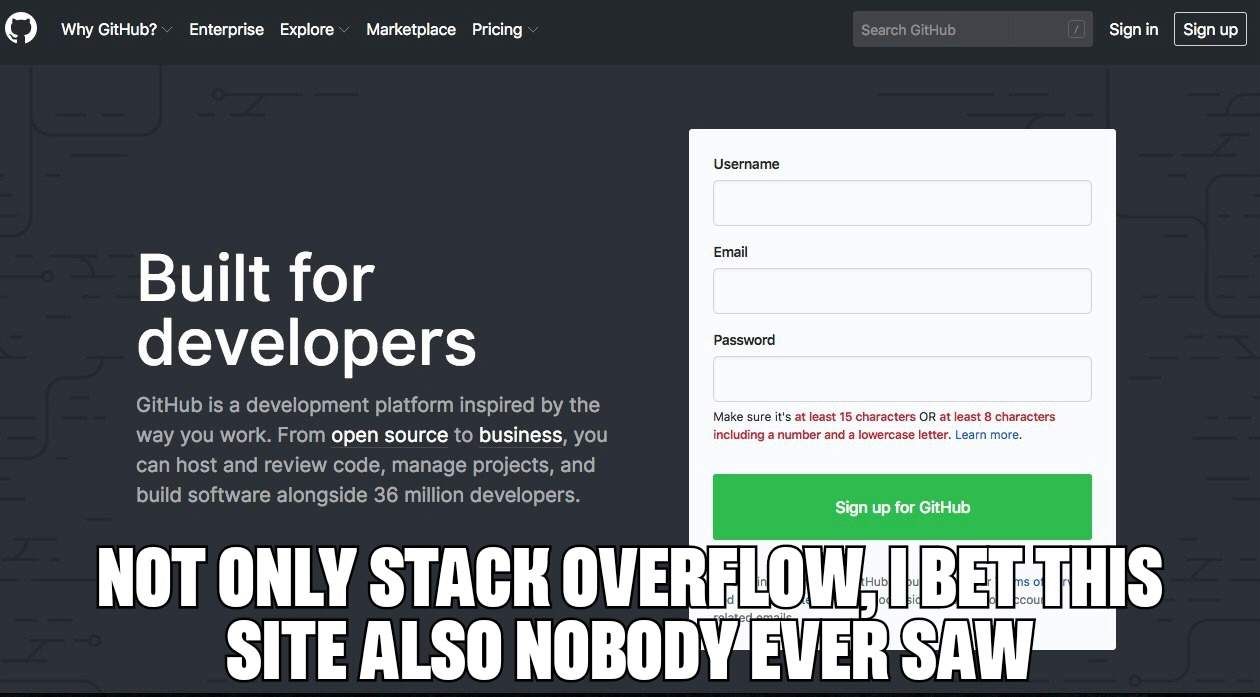Expand the Pricing dropdown chevron
Screen dimensions: 1260x697
coord(533,31)
